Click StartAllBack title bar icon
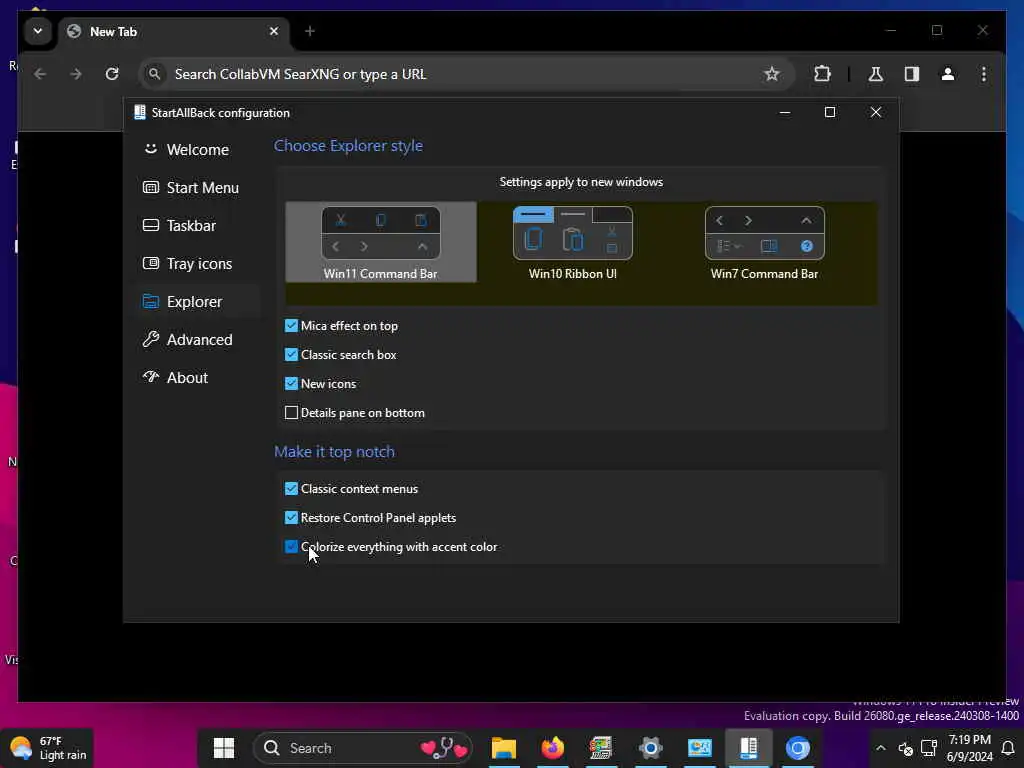Viewport: 1024px width, 768px height. coord(139,112)
